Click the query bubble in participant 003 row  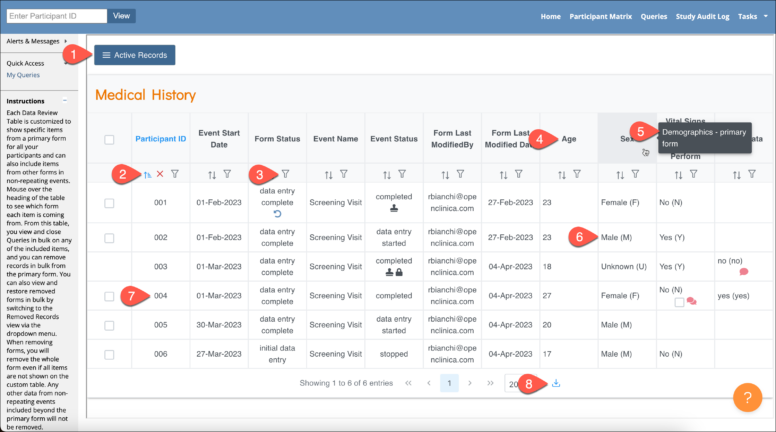click(743, 272)
